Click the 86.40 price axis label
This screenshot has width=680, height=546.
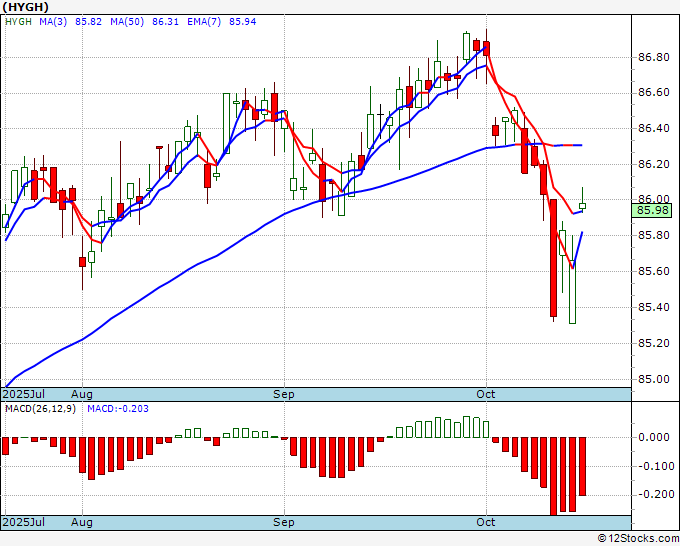click(653, 129)
